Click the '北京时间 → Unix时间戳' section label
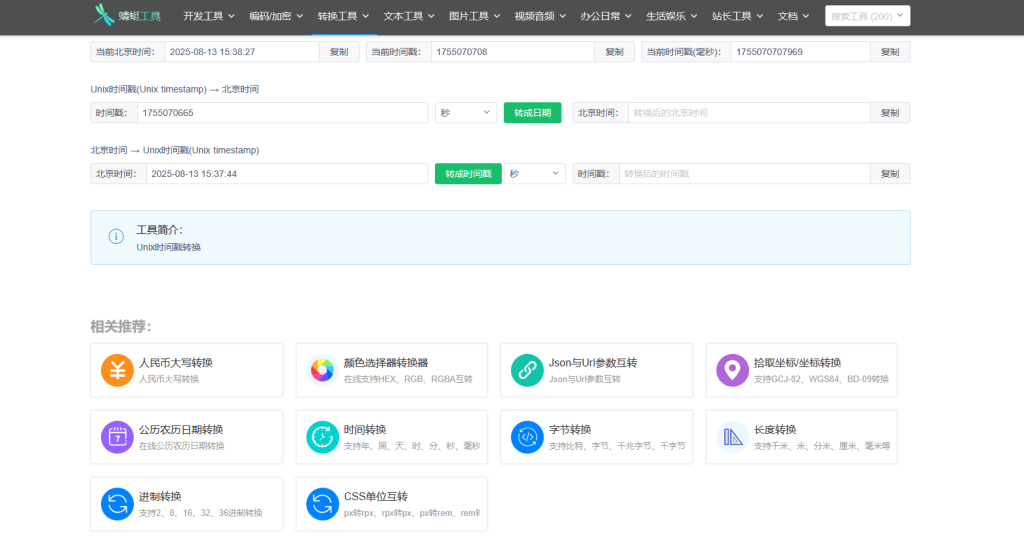The width and height of the screenshot is (1024, 548). [x=174, y=150]
